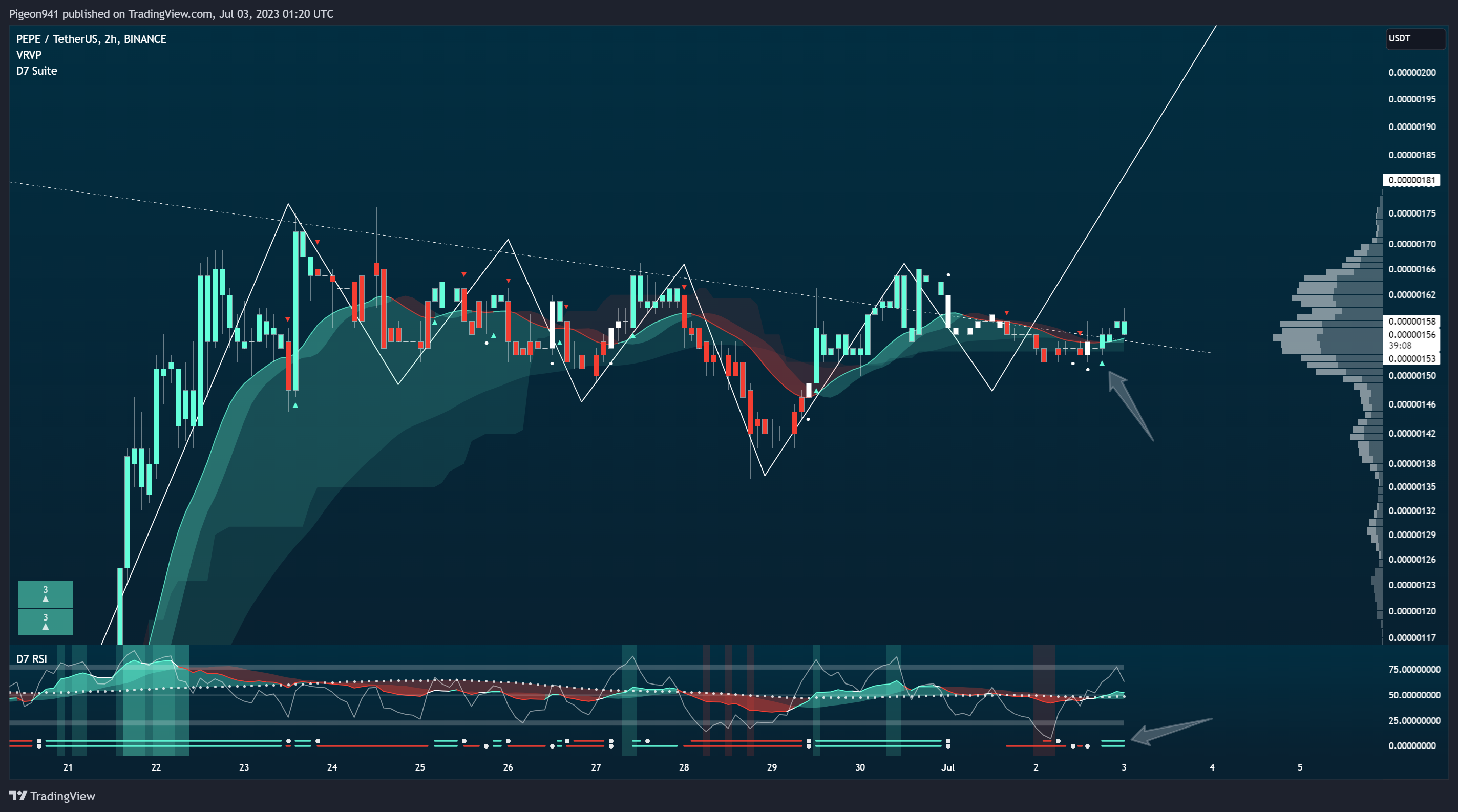The height and width of the screenshot is (812, 1458).
Task: Click the 29 date label on time axis
Action: (x=772, y=767)
